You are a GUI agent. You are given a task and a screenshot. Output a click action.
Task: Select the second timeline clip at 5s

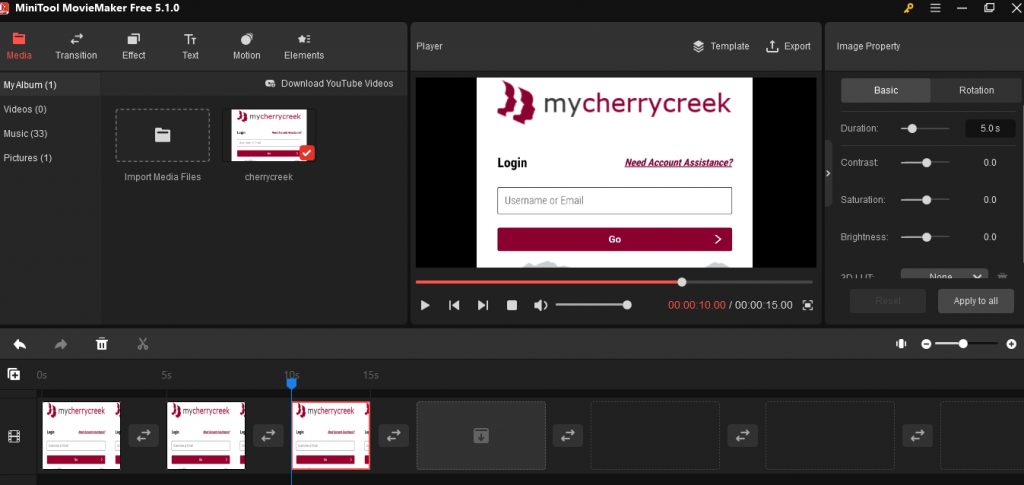point(206,435)
